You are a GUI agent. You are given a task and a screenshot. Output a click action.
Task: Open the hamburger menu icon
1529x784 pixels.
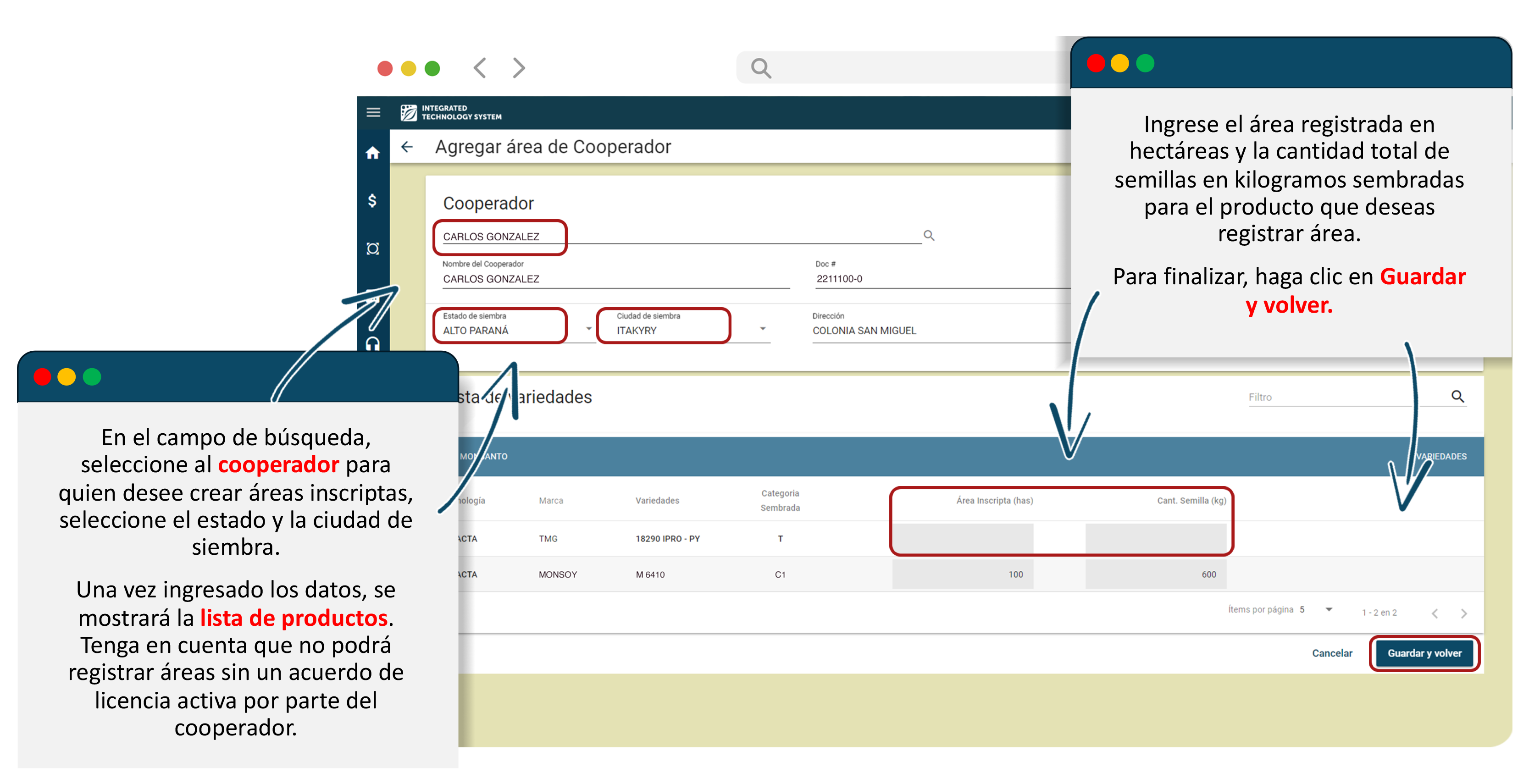click(x=373, y=112)
